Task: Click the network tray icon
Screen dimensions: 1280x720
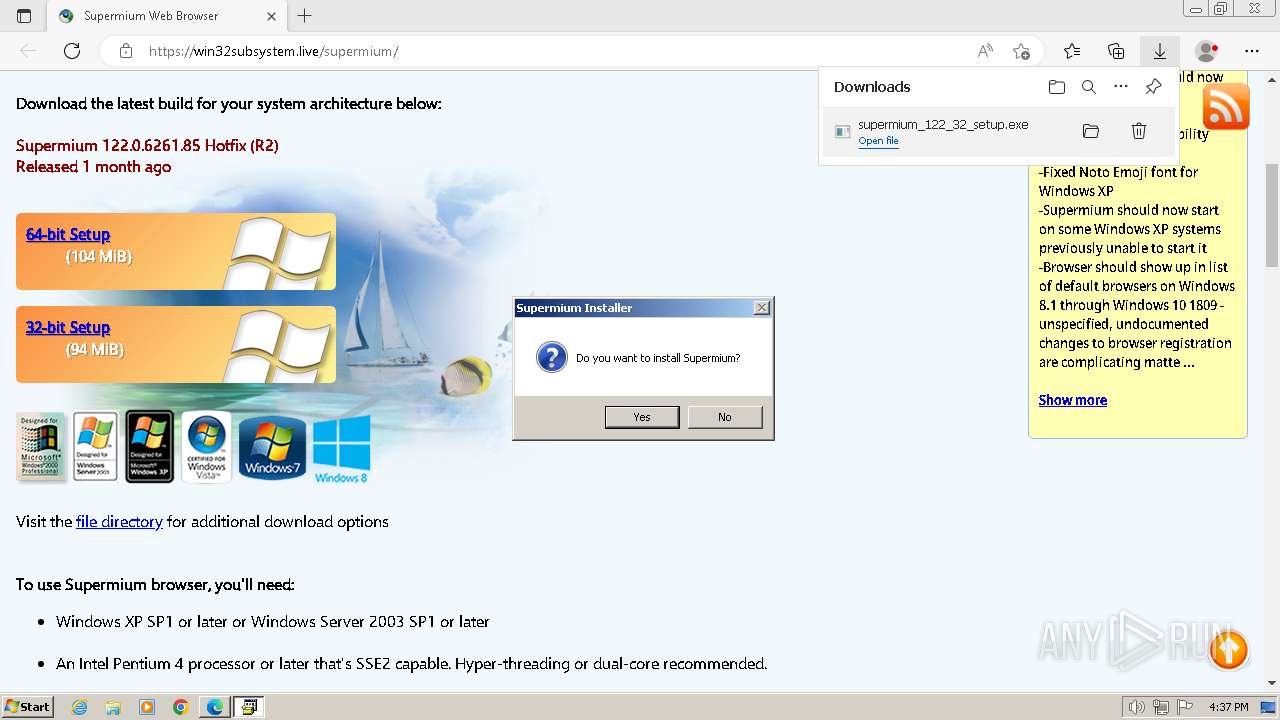Action: pos(1161,707)
